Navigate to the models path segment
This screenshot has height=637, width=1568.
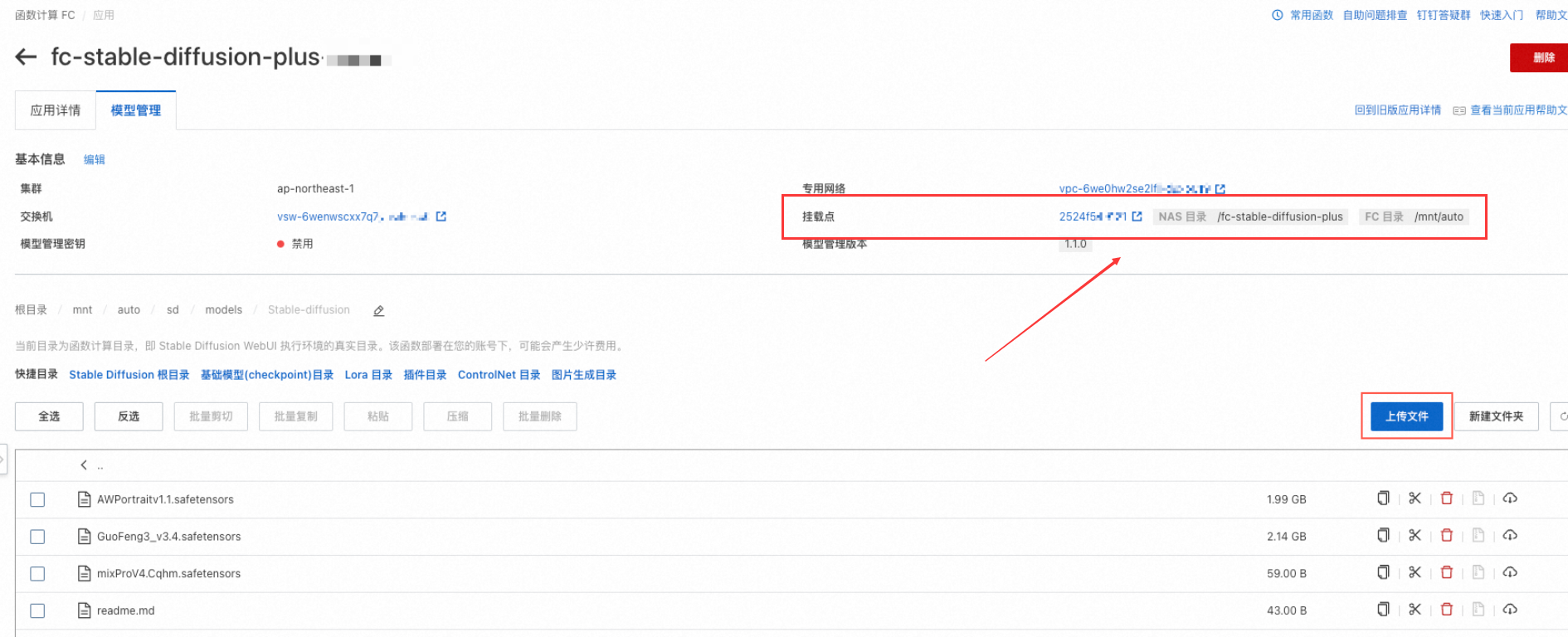(x=224, y=309)
